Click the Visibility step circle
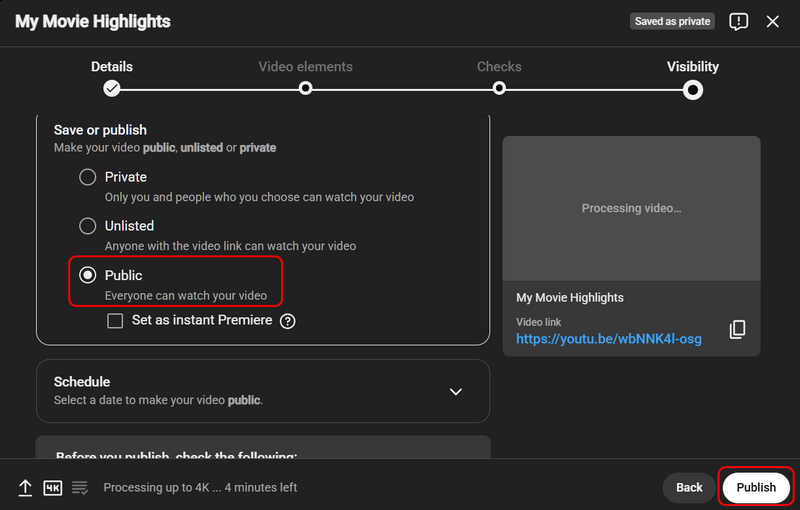Screen dimensions: 800x510 point(692,90)
